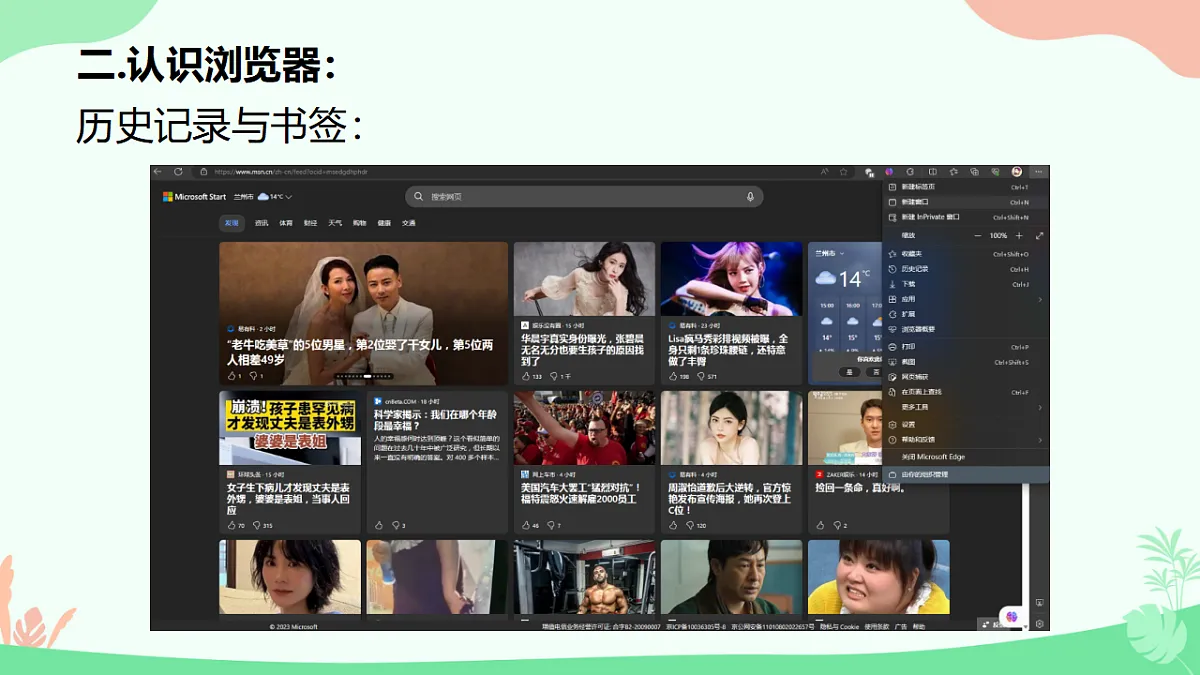Expand the 应用 submenu
The image size is (1200, 675).
click(x=966, y=299)
